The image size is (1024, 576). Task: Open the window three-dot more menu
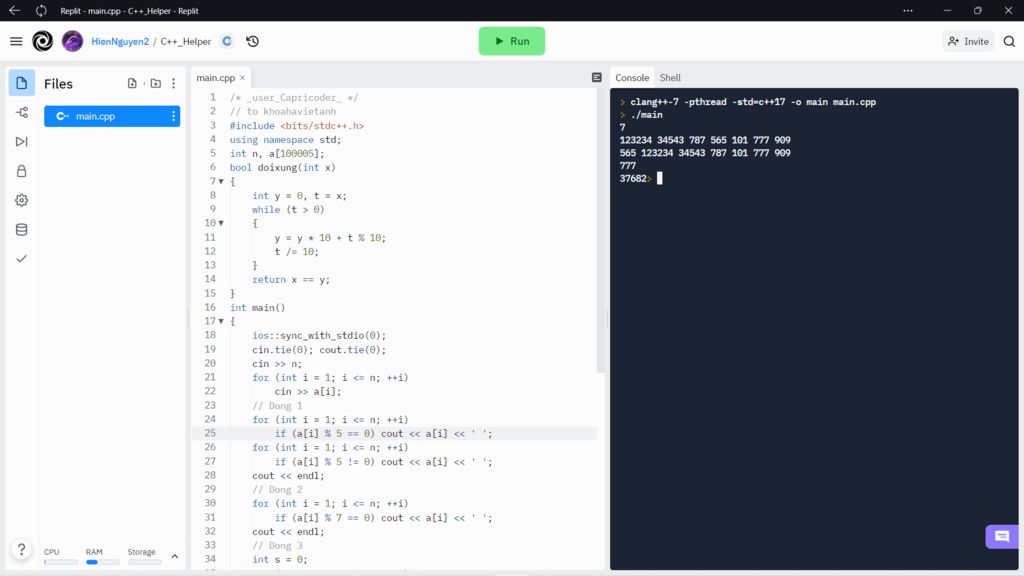(908, 10)
